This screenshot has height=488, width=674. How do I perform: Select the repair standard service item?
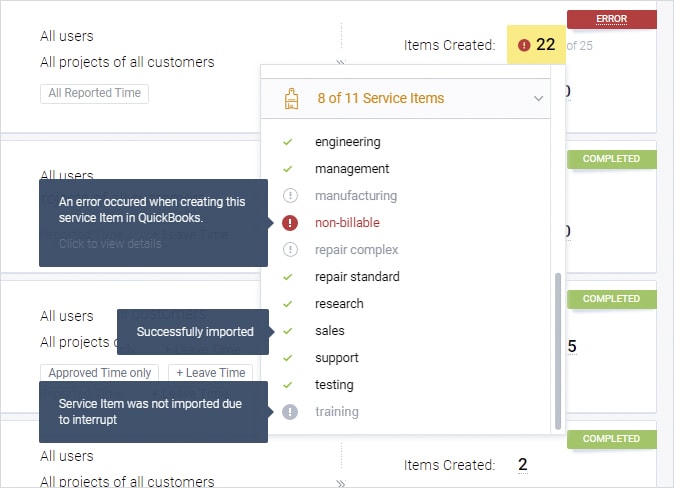click(x=357, y=277)
